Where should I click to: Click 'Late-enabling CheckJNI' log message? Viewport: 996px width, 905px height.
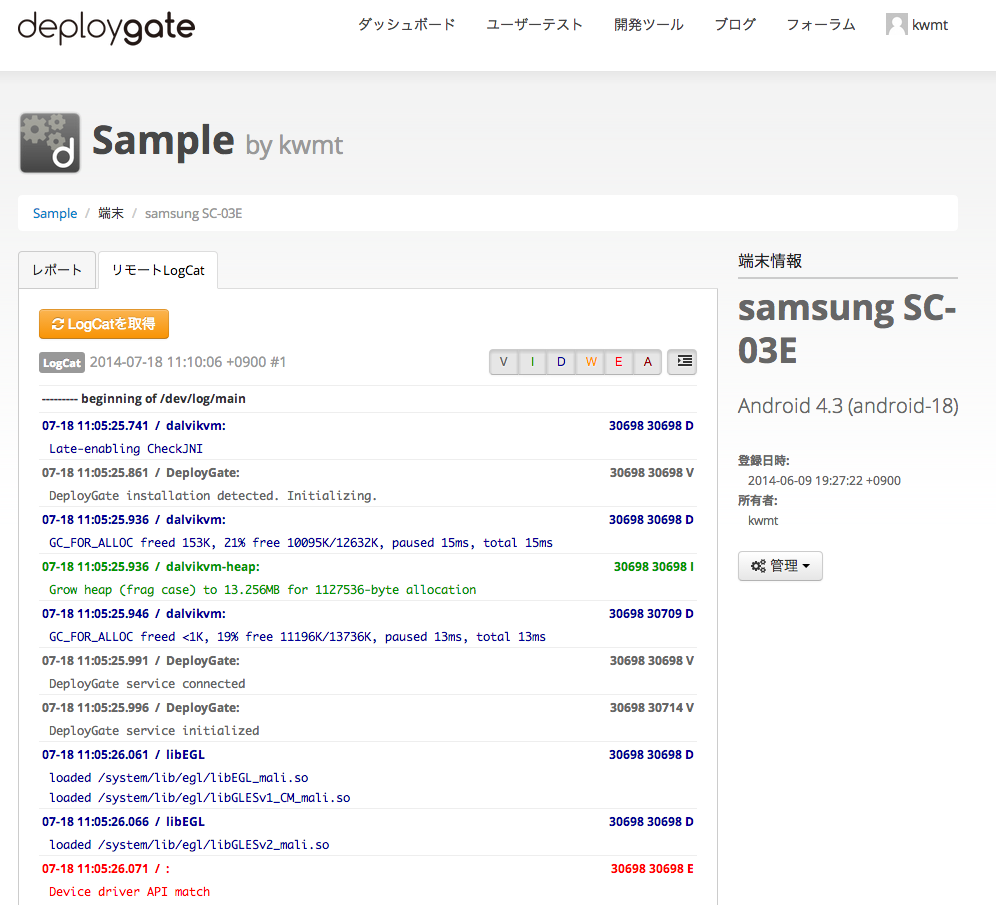tap(126, 448)
